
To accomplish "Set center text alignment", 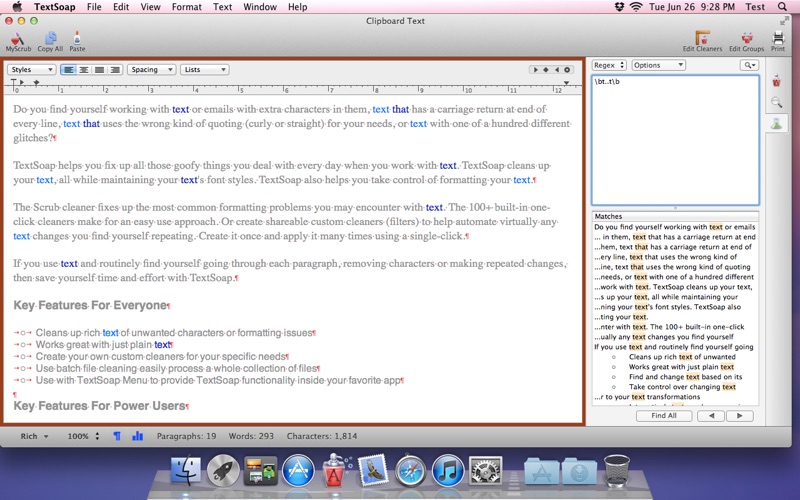I will coord(84,70).
